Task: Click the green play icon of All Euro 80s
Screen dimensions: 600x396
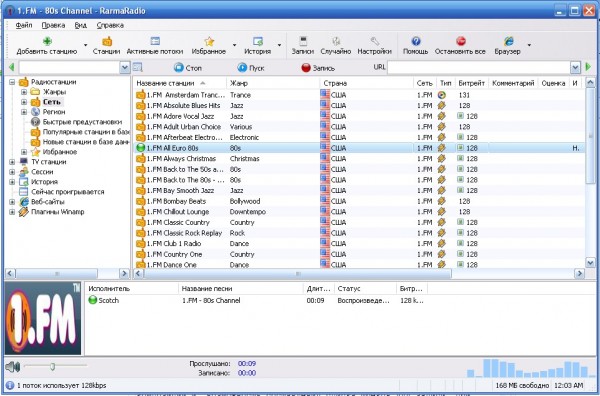Action: click(x=140, y=148)
